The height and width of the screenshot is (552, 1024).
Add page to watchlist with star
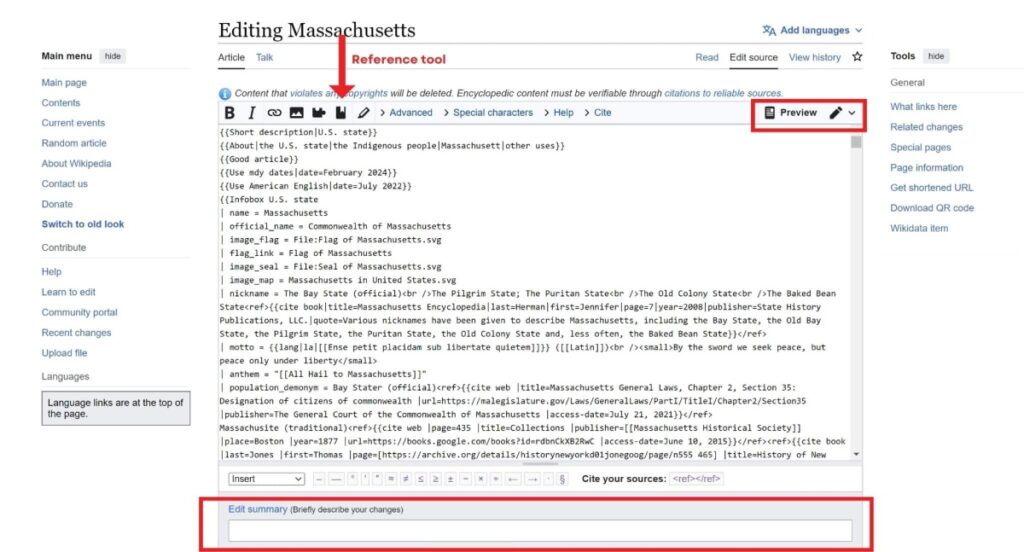[x=857, y=57]
